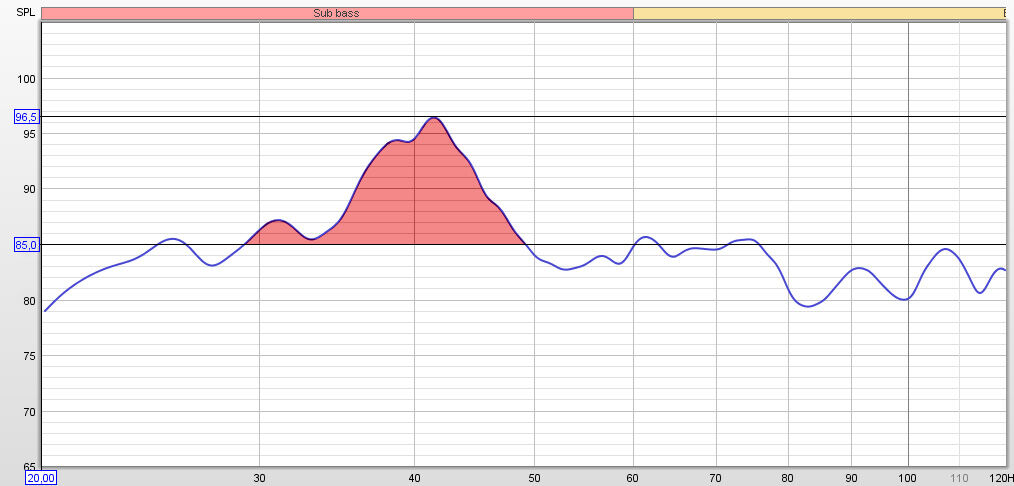Click the 75 label on SPL axis
The height and width of the screenshot is (486, 1014).
point(30,356)
